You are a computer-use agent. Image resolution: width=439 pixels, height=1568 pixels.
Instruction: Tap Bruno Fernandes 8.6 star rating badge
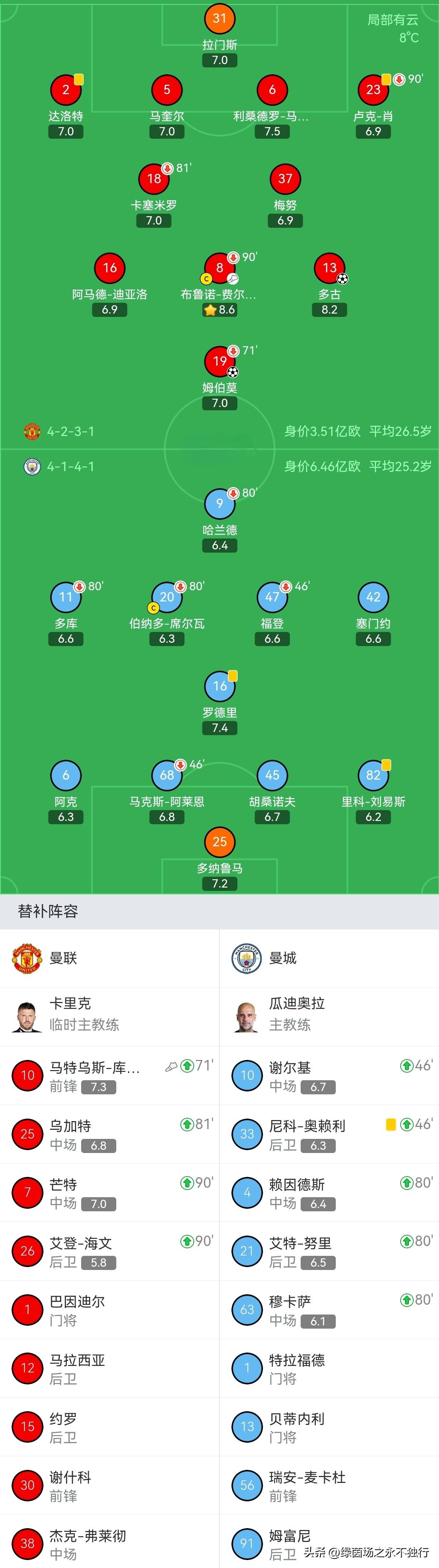(x=220, y=310)
